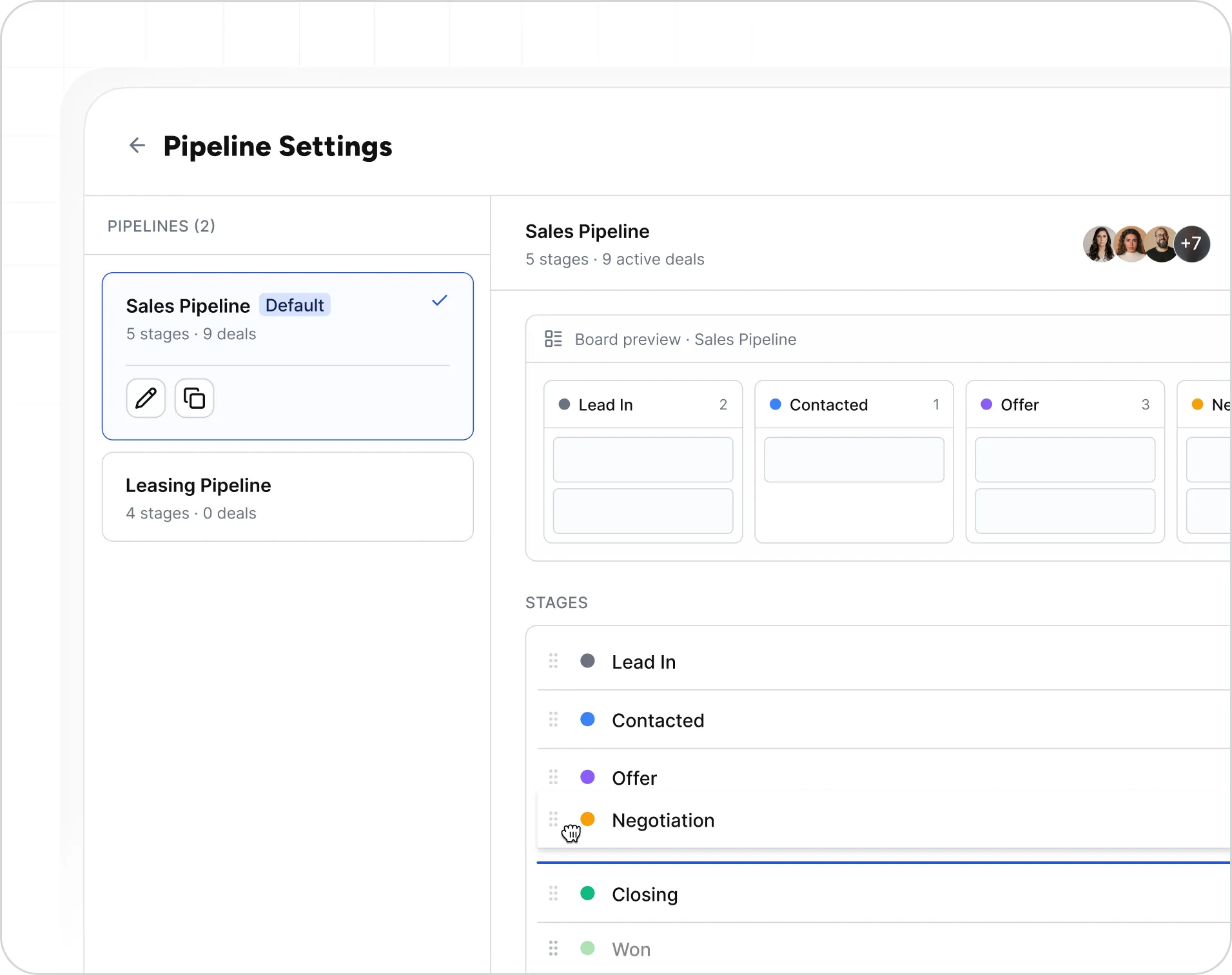The image size is (1232, 975).
Task: Click the +7 members avatar badge
Action: pyautogui.click(x=1191, y=244)
